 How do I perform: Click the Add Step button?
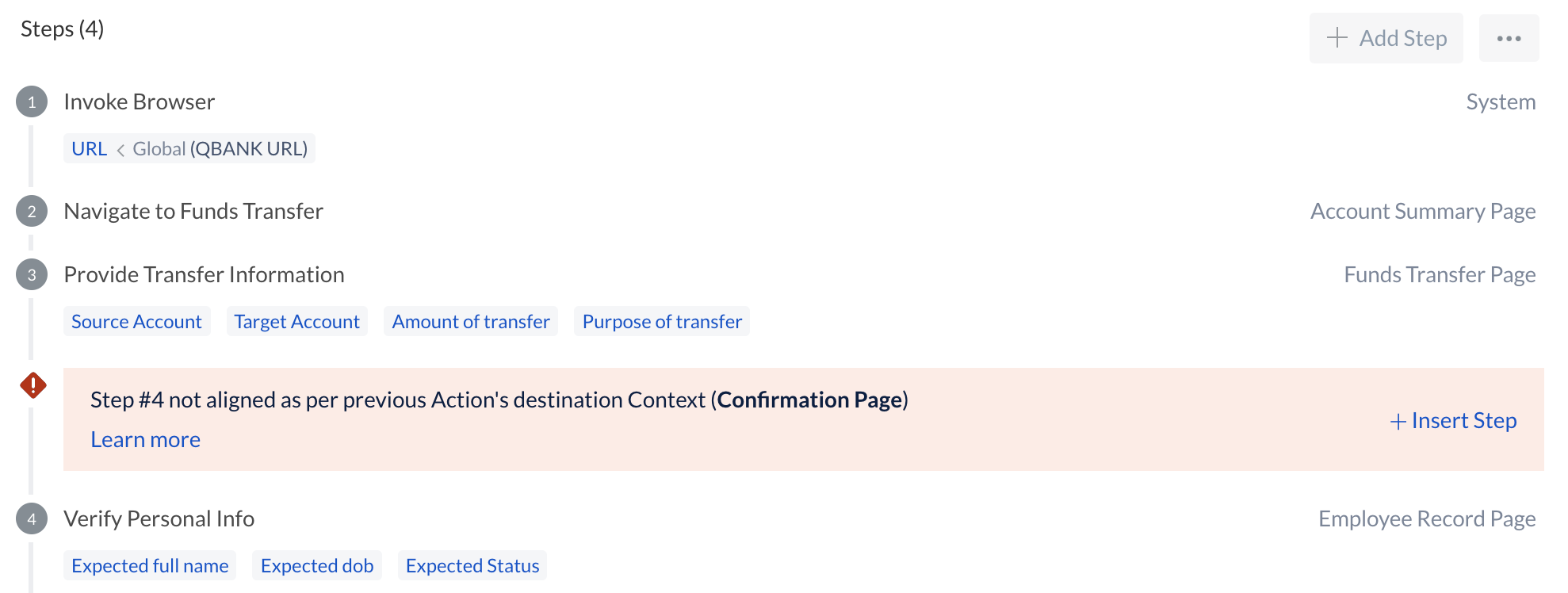[x=1386, y=38]
